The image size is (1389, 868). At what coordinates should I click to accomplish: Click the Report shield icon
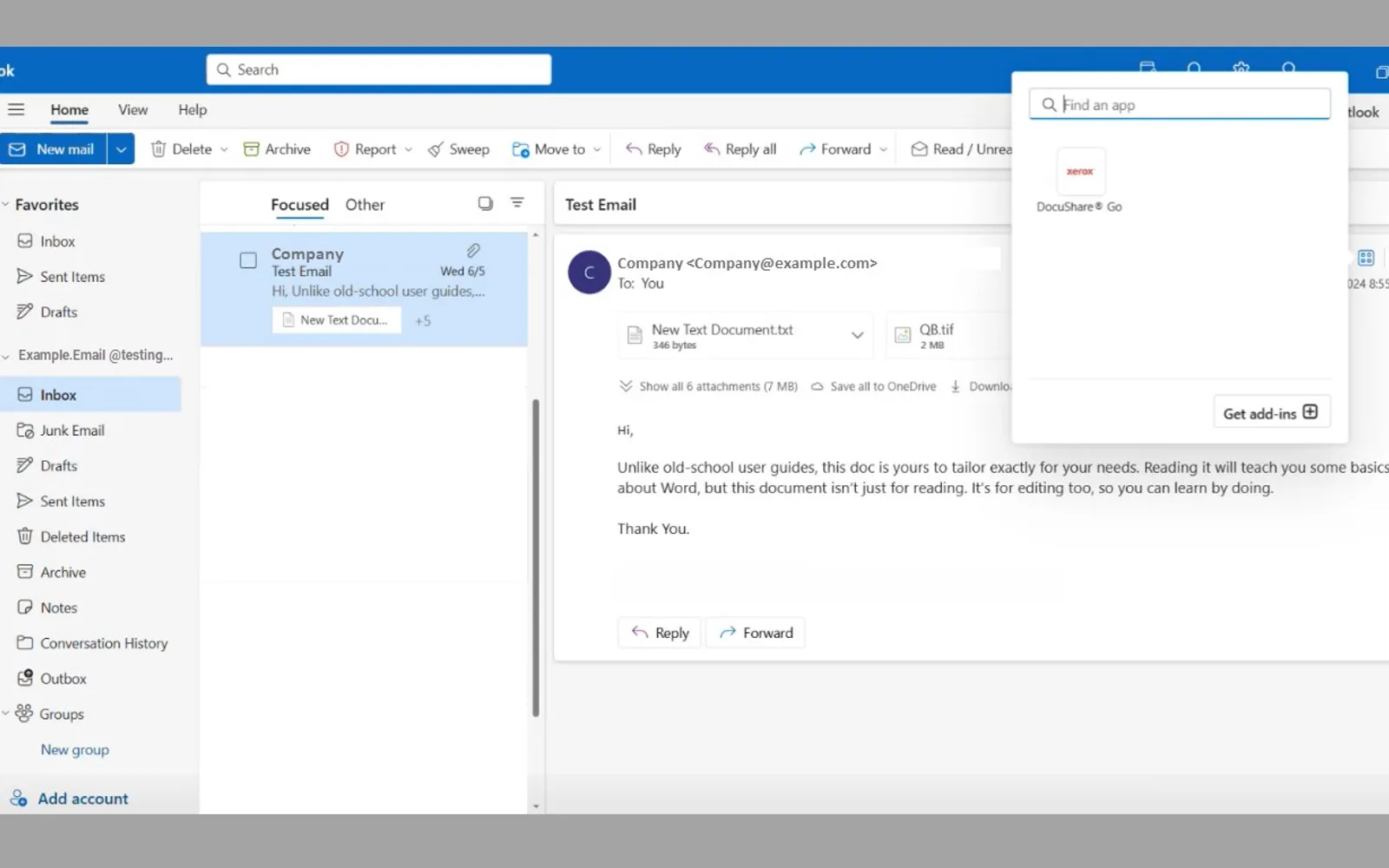click(341, 149)
